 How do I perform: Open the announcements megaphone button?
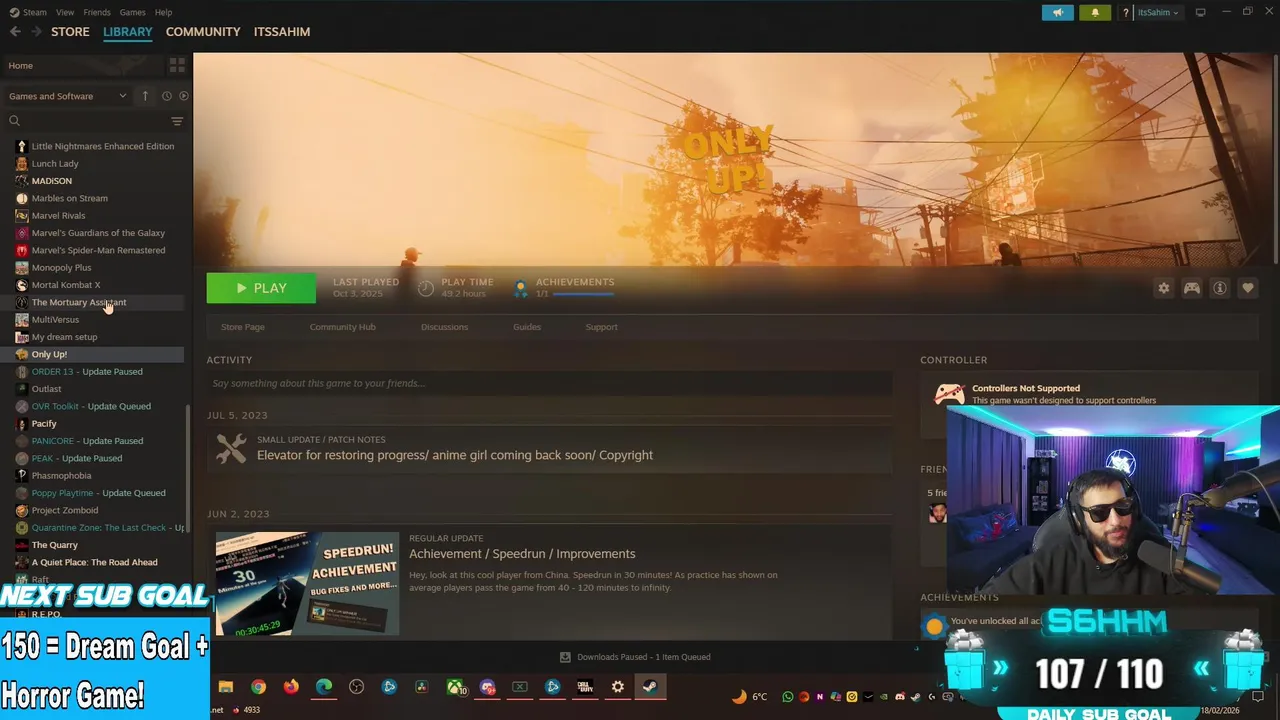[1057, 12]
